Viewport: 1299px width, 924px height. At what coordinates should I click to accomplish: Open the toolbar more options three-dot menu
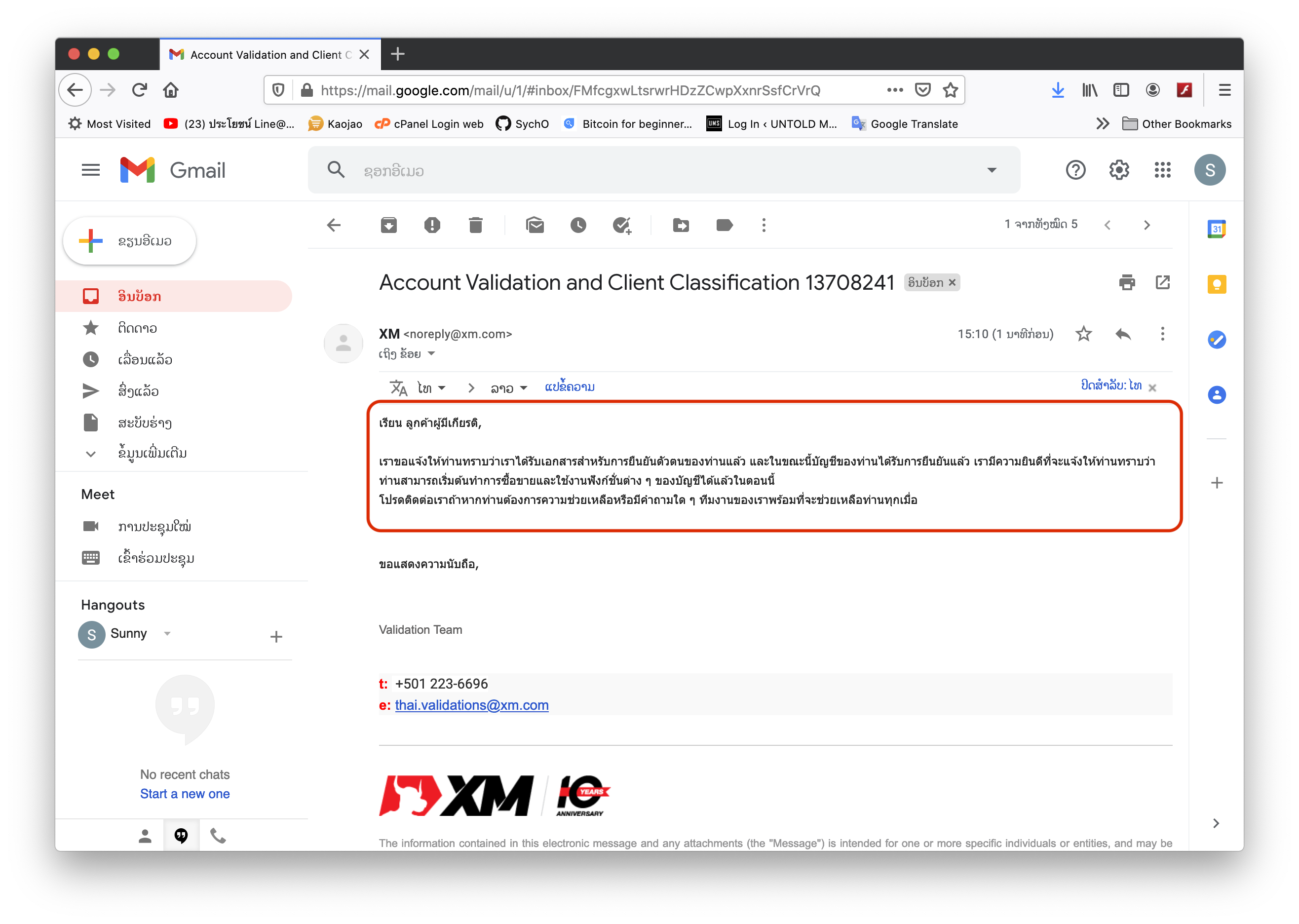pyautogui.click(x=764, y=225)
